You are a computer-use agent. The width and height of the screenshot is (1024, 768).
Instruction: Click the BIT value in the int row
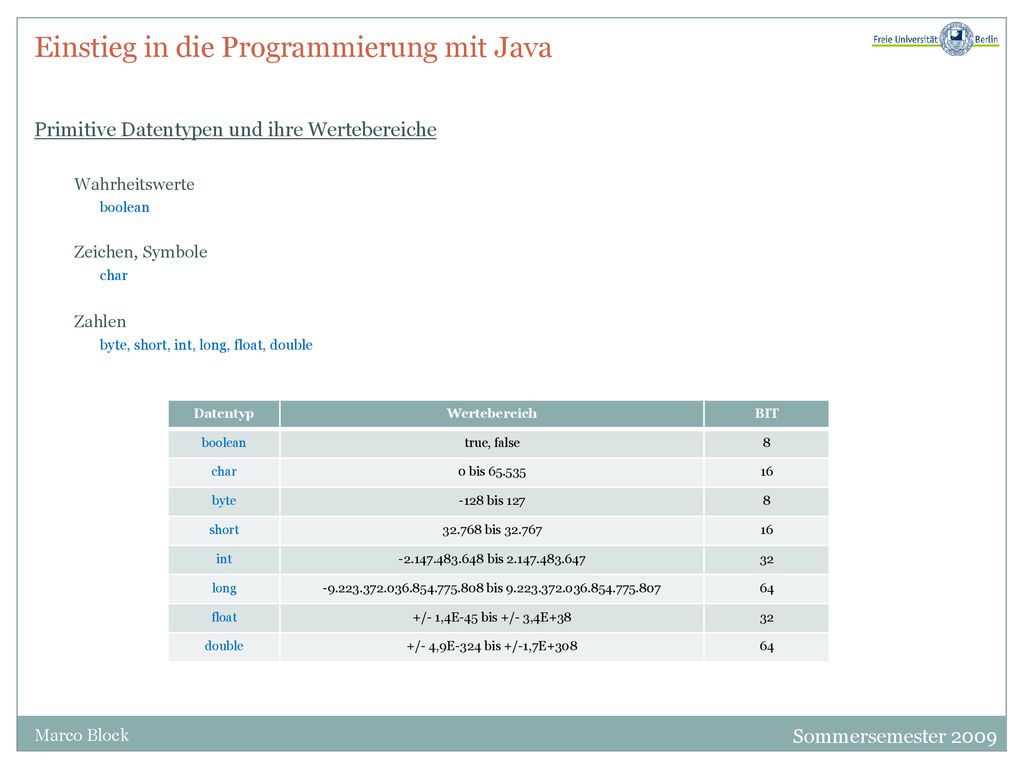[x=767, y=559]
